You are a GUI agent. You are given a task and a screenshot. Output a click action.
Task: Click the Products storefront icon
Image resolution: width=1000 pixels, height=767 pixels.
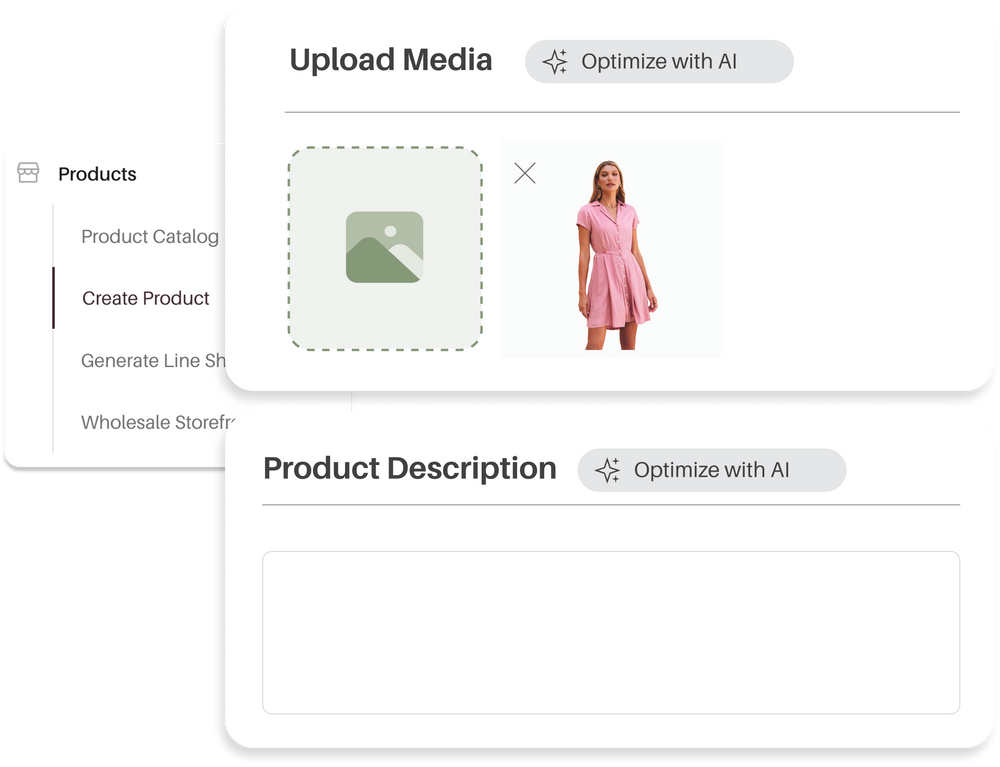pyautogui.click(x=28, y=174)
